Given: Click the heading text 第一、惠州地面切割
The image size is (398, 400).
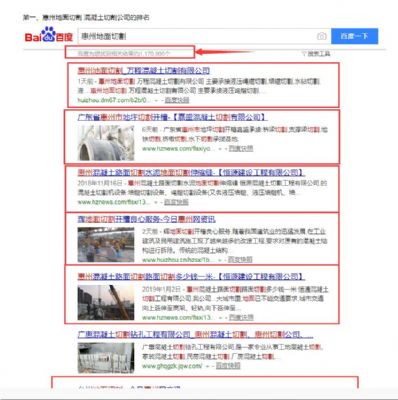Looking at the screenshot, I should tap(86, 17).
